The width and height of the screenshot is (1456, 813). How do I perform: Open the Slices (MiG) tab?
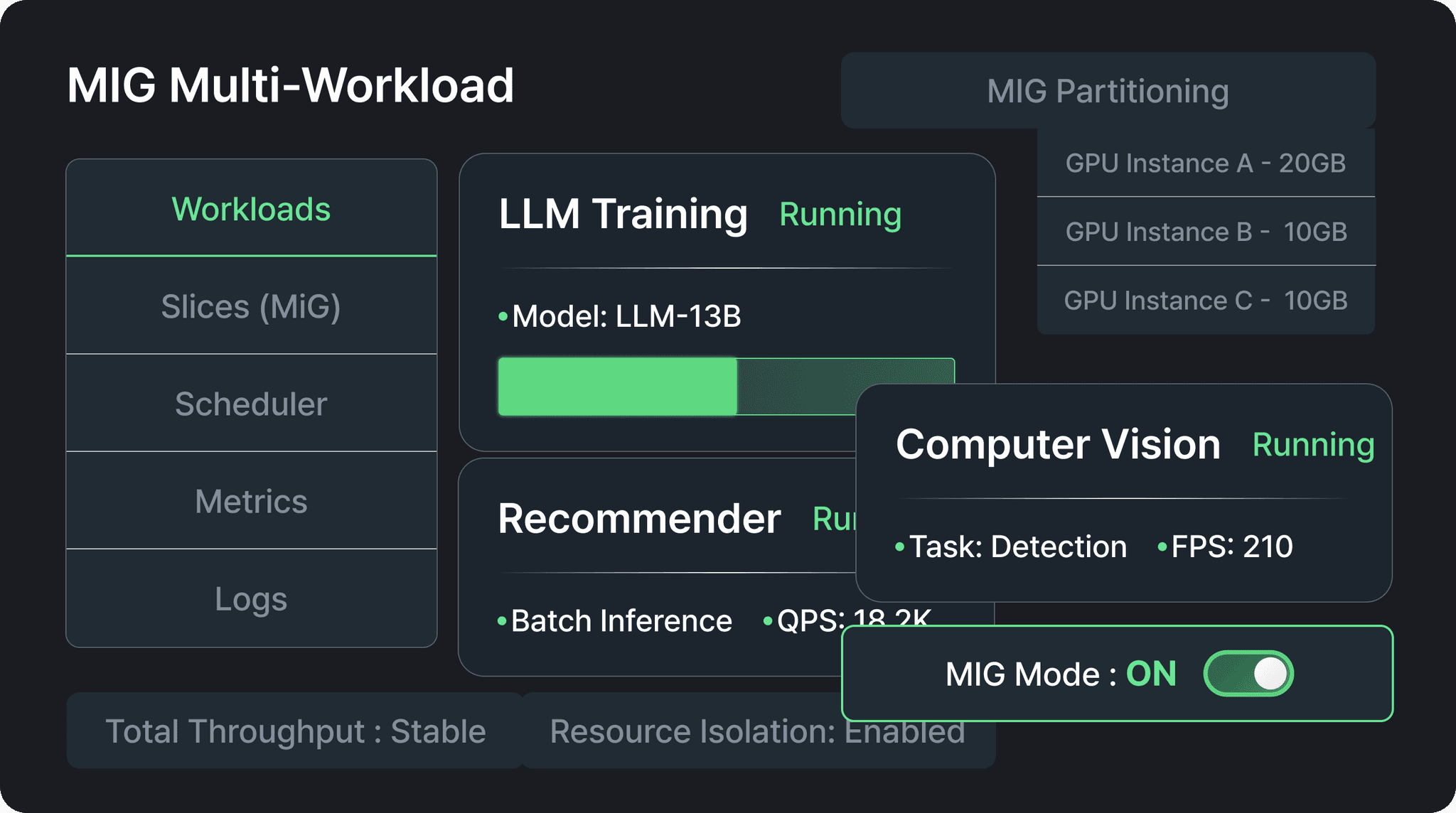pyautogui.click(x=251, y=306)
